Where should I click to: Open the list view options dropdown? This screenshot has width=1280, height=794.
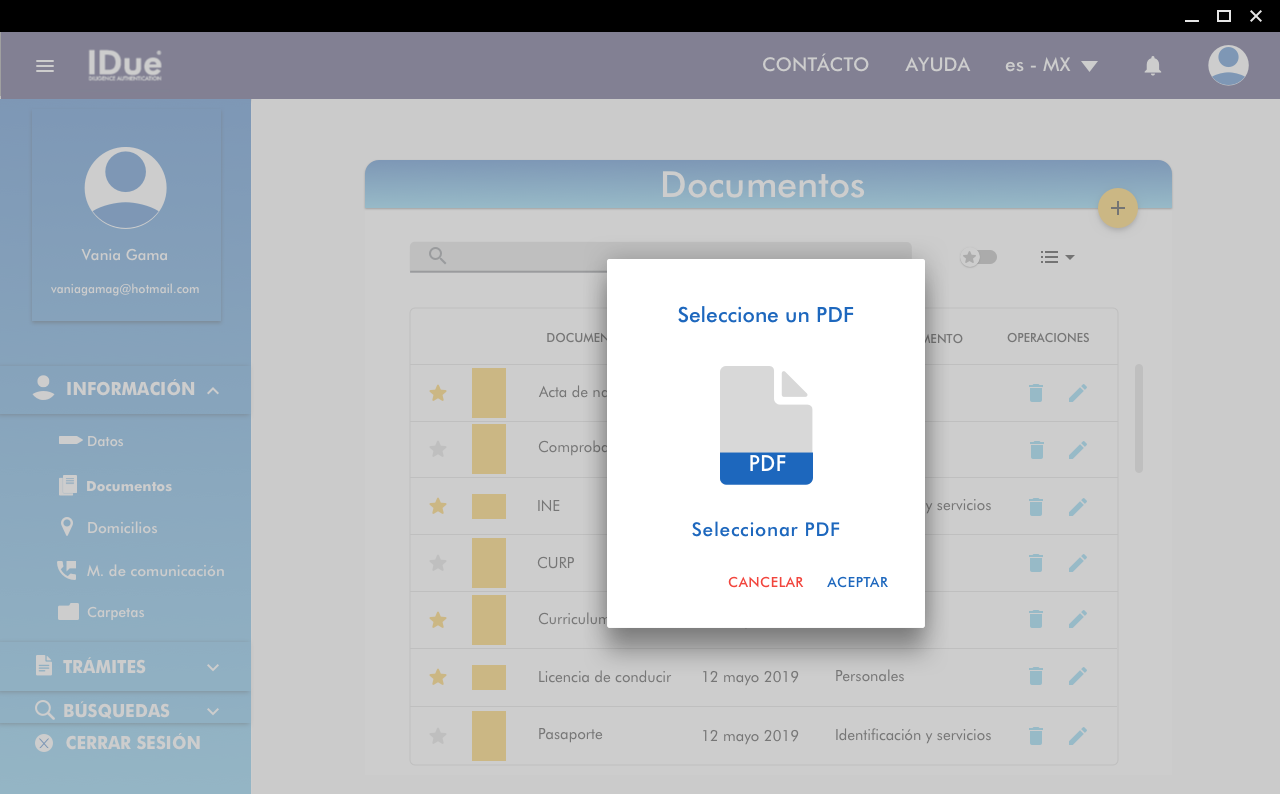click(x=1057, y=257)
